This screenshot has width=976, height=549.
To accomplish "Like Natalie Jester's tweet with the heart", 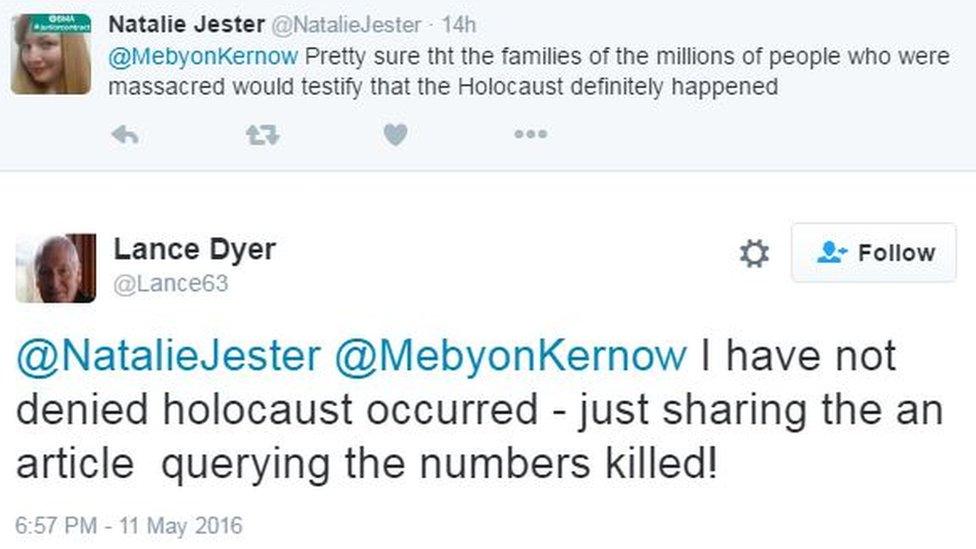I will point(395,135).
